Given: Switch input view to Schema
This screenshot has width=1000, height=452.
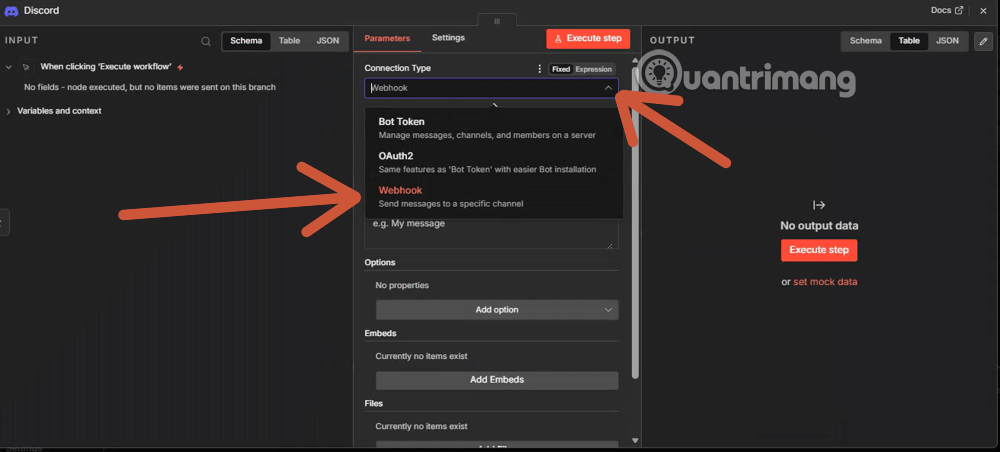Looking at the screenshot, I should [x=246, y=41].
